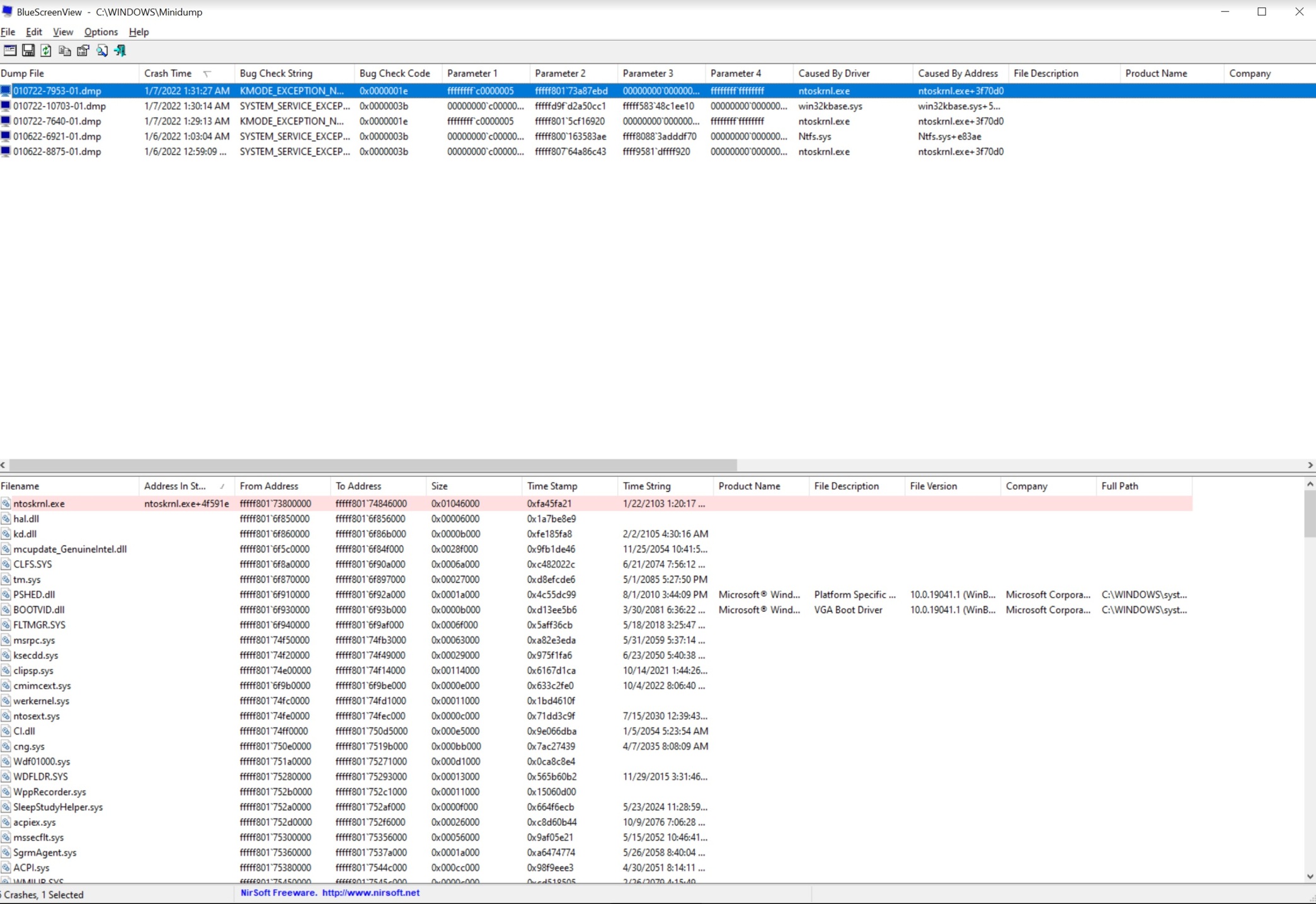Open the Help menu

pos(139,31)
